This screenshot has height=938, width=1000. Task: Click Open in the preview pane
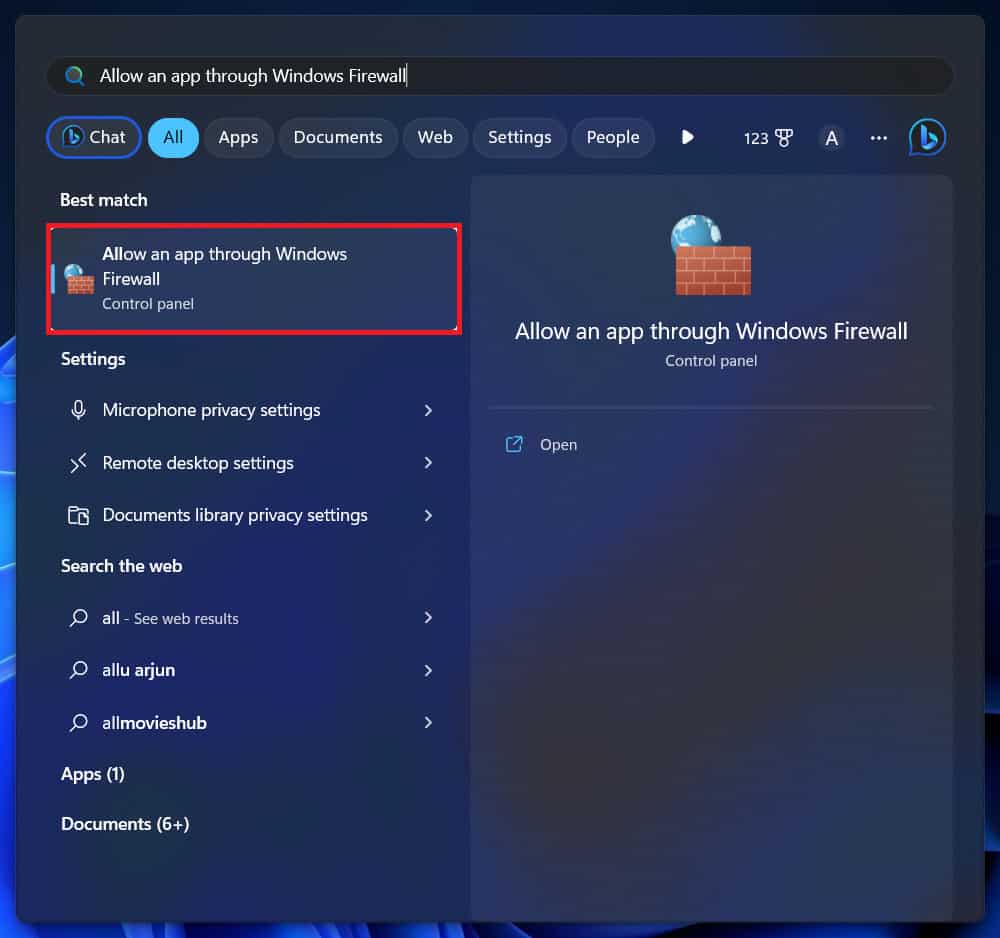pos(558,444)
